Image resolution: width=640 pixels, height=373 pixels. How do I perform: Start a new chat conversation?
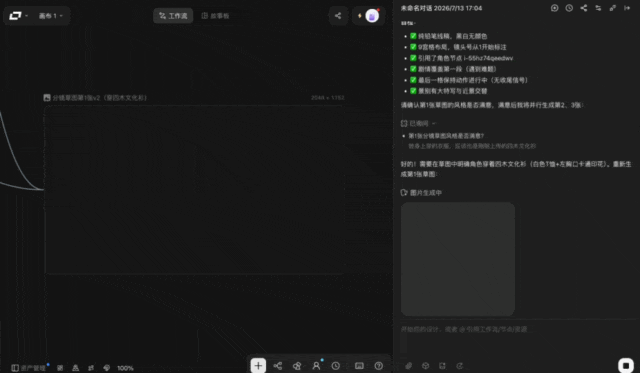(x=554, y=8)
